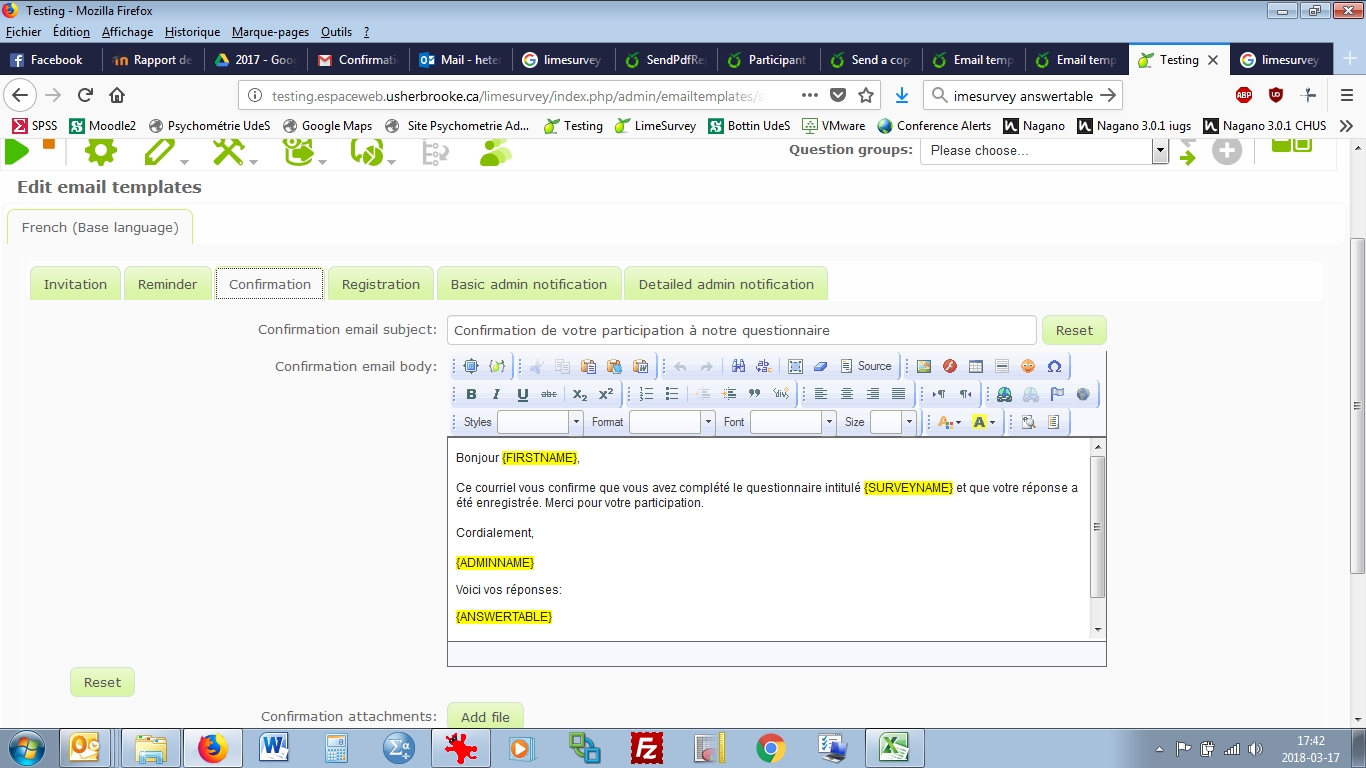Click the Find binoculars icon in editor

tap(738, 367)
